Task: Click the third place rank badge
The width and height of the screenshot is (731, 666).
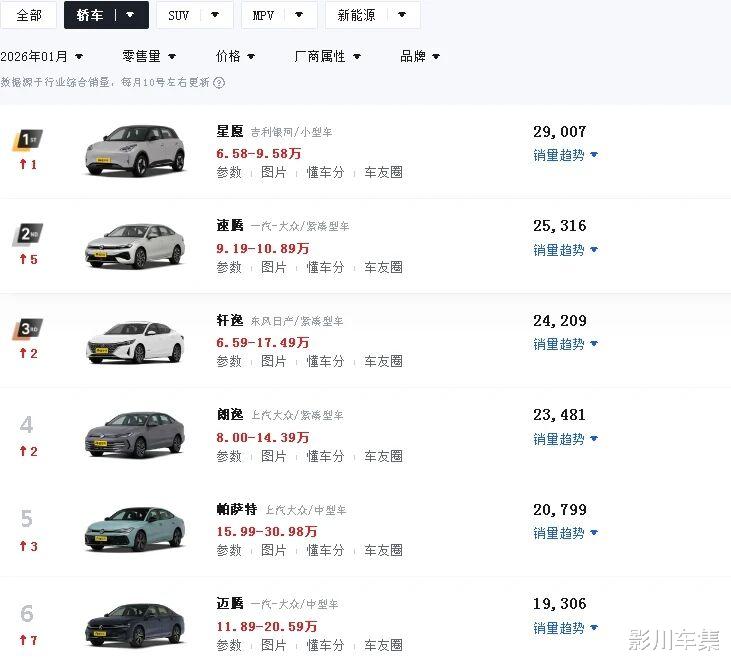Action: 27,329
